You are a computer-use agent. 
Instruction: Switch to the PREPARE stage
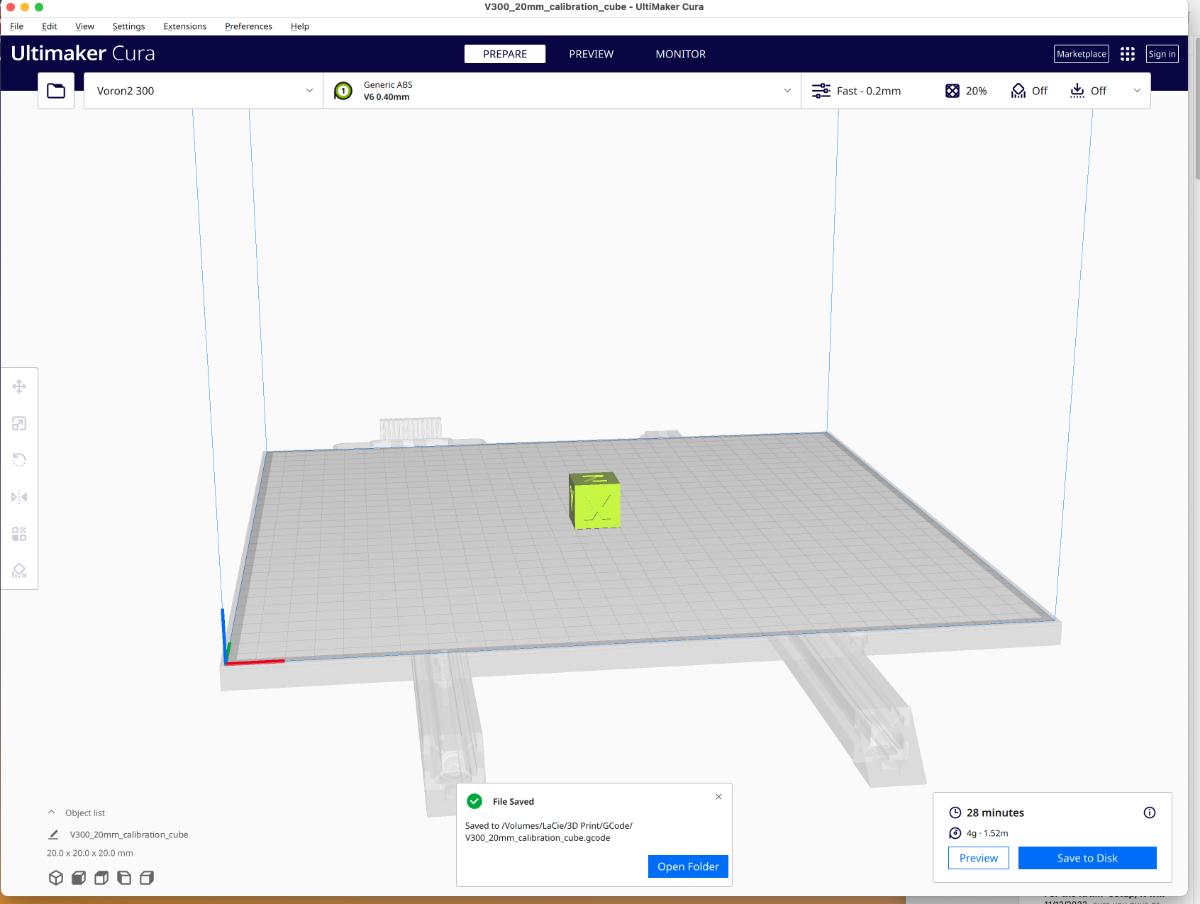pos(505,54)
